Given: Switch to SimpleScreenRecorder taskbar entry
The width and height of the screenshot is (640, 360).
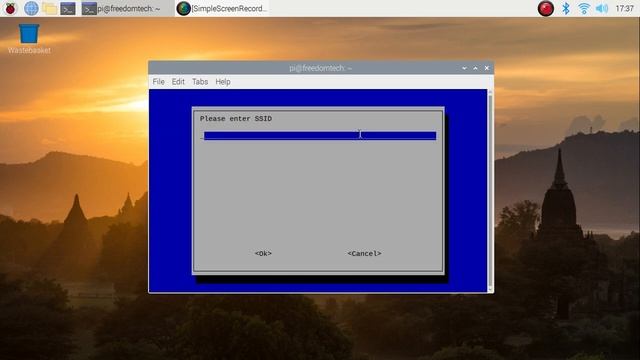Looking at the screenshot, I should (x=222, y=8).
